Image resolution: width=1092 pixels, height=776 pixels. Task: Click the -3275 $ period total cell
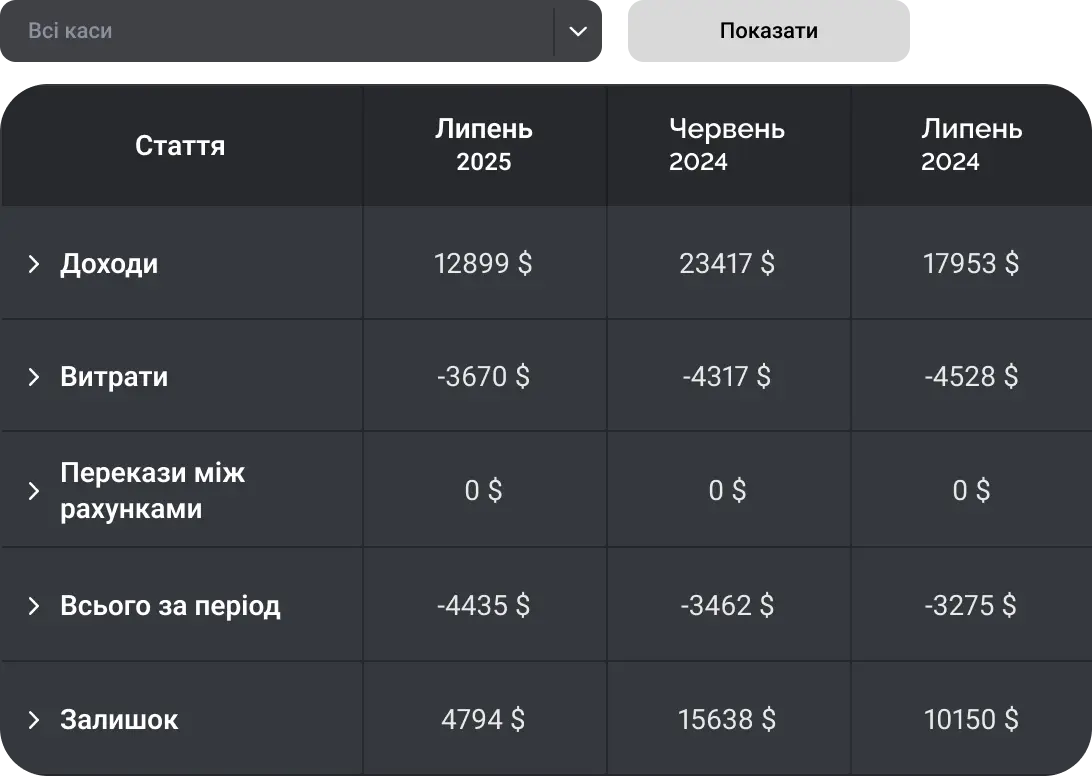(x=970, y=606)
